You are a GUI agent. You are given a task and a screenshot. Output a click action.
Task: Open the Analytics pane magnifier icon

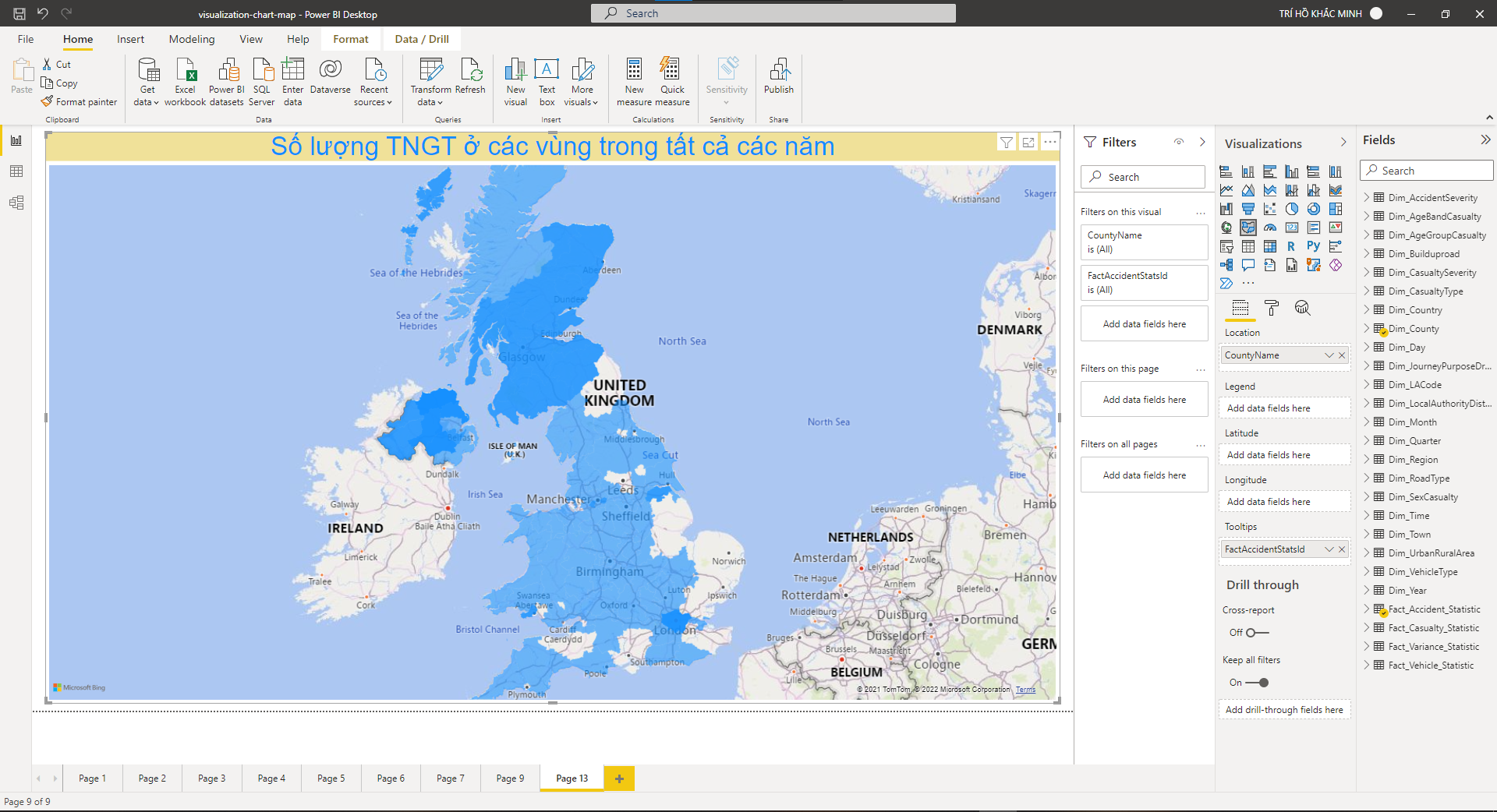tap(1302, 308)
